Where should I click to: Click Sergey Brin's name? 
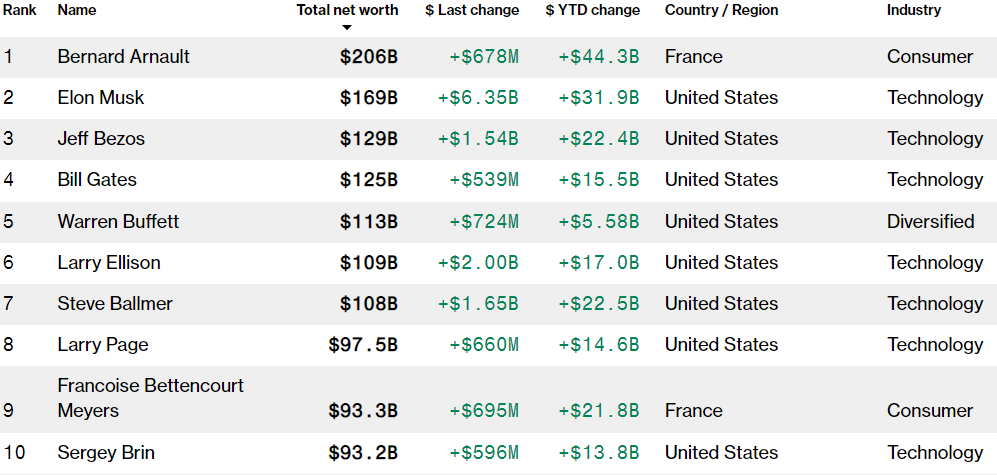tap(106, 453)
